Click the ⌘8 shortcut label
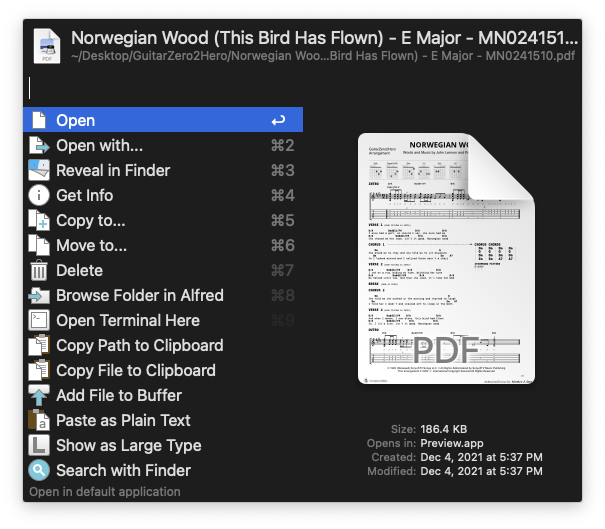This screenshot has height=529, width=605. point(282,296)
